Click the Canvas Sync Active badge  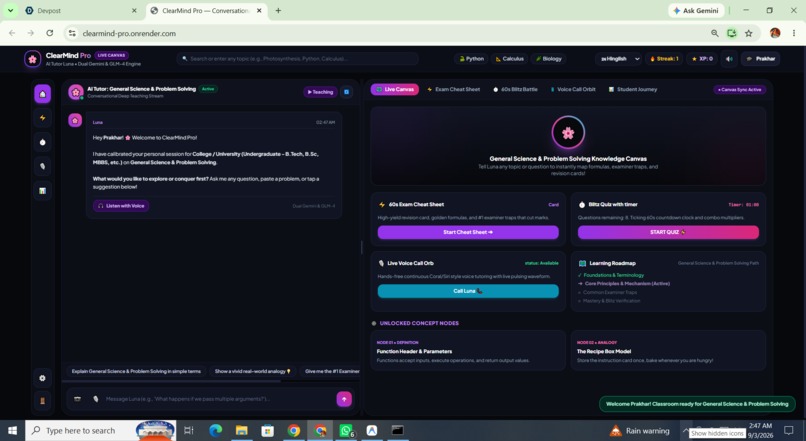pyautogui.click(x=739, y=89)
